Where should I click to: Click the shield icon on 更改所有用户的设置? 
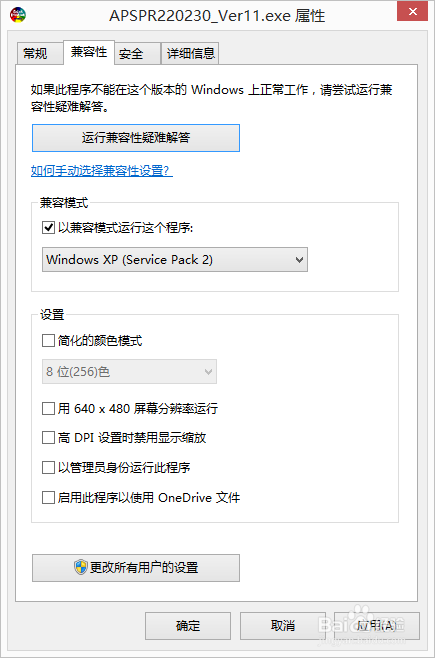[x=81, y=567]
